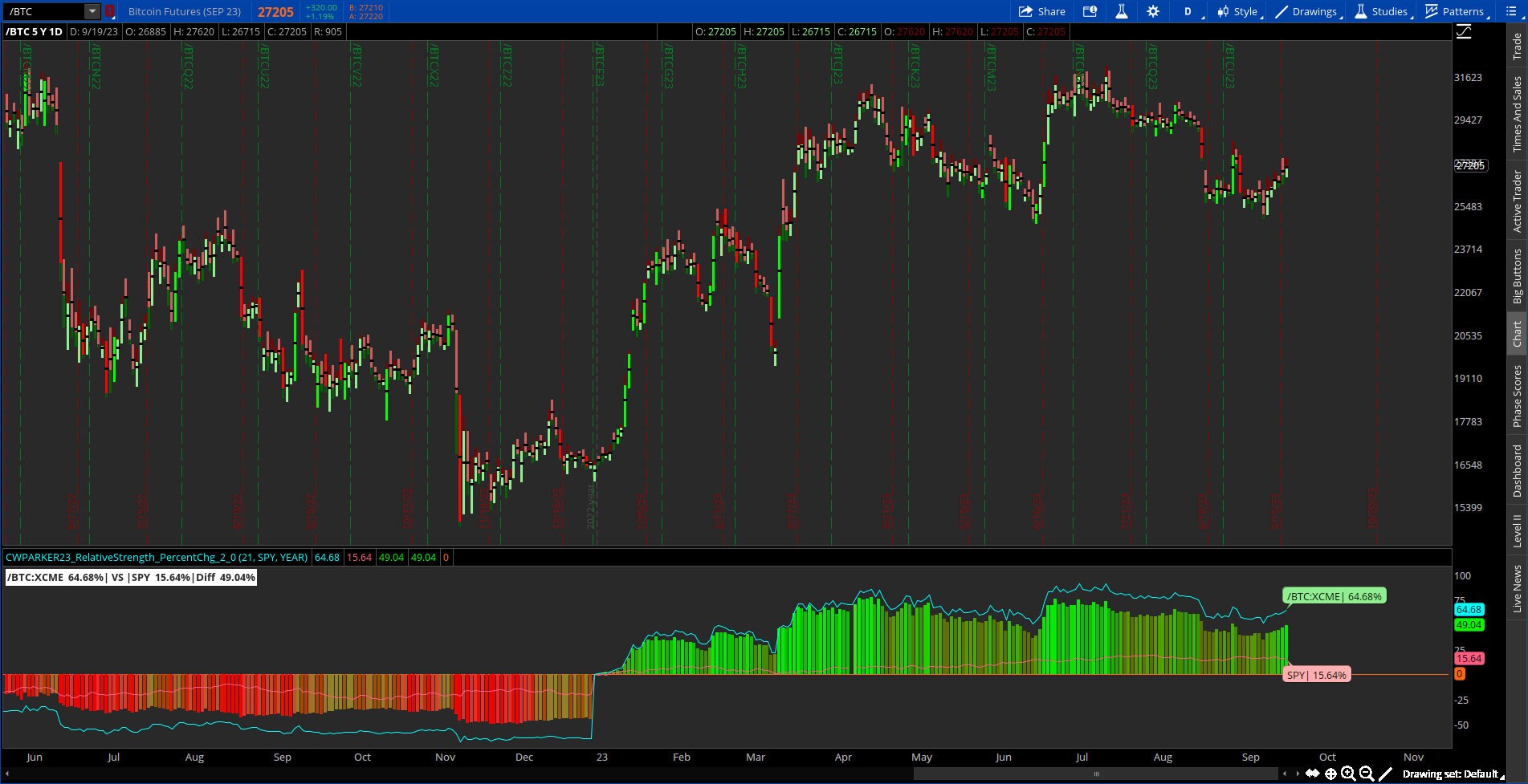Screen dimensions: 1528x784
Task: Click the cursor icon at chart top-right corner
Action: point(1465,32)
